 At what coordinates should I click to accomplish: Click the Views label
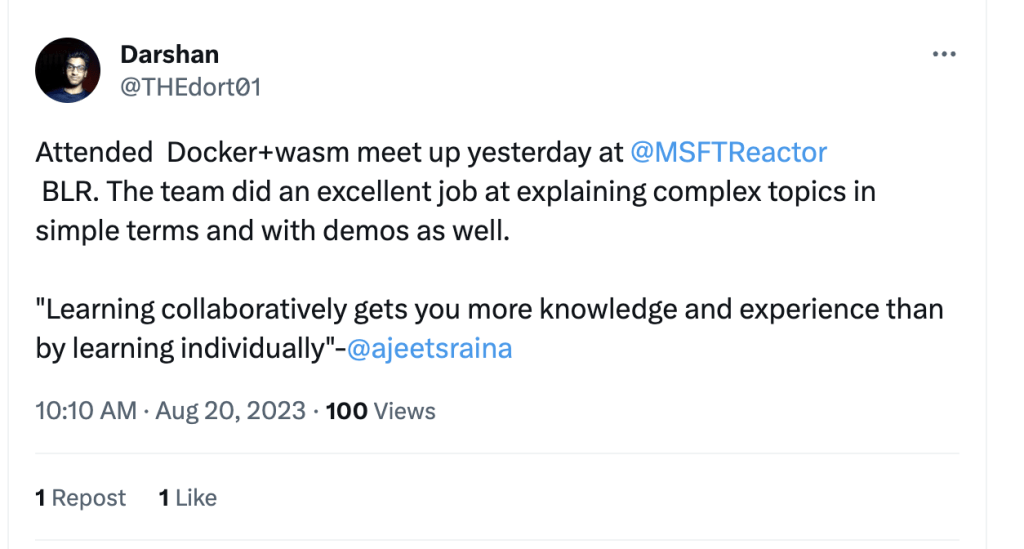(405, 411)
